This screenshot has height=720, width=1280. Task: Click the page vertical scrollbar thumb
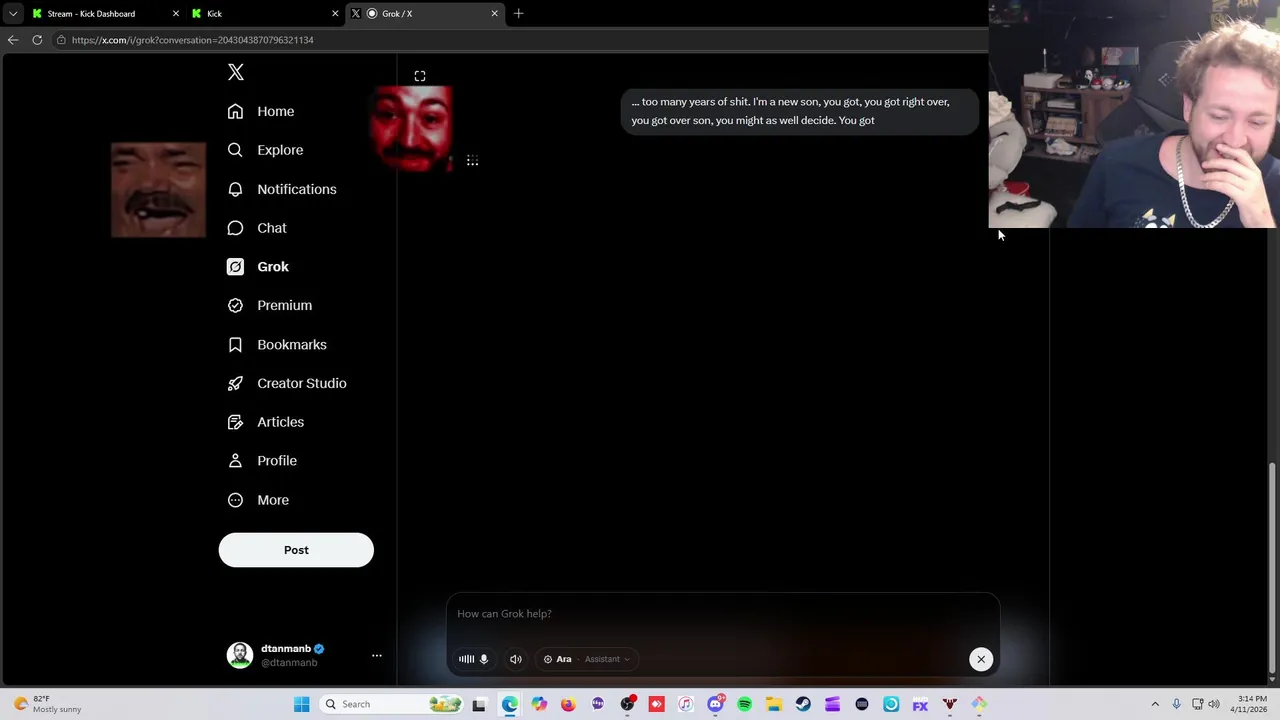point(1272,570)
